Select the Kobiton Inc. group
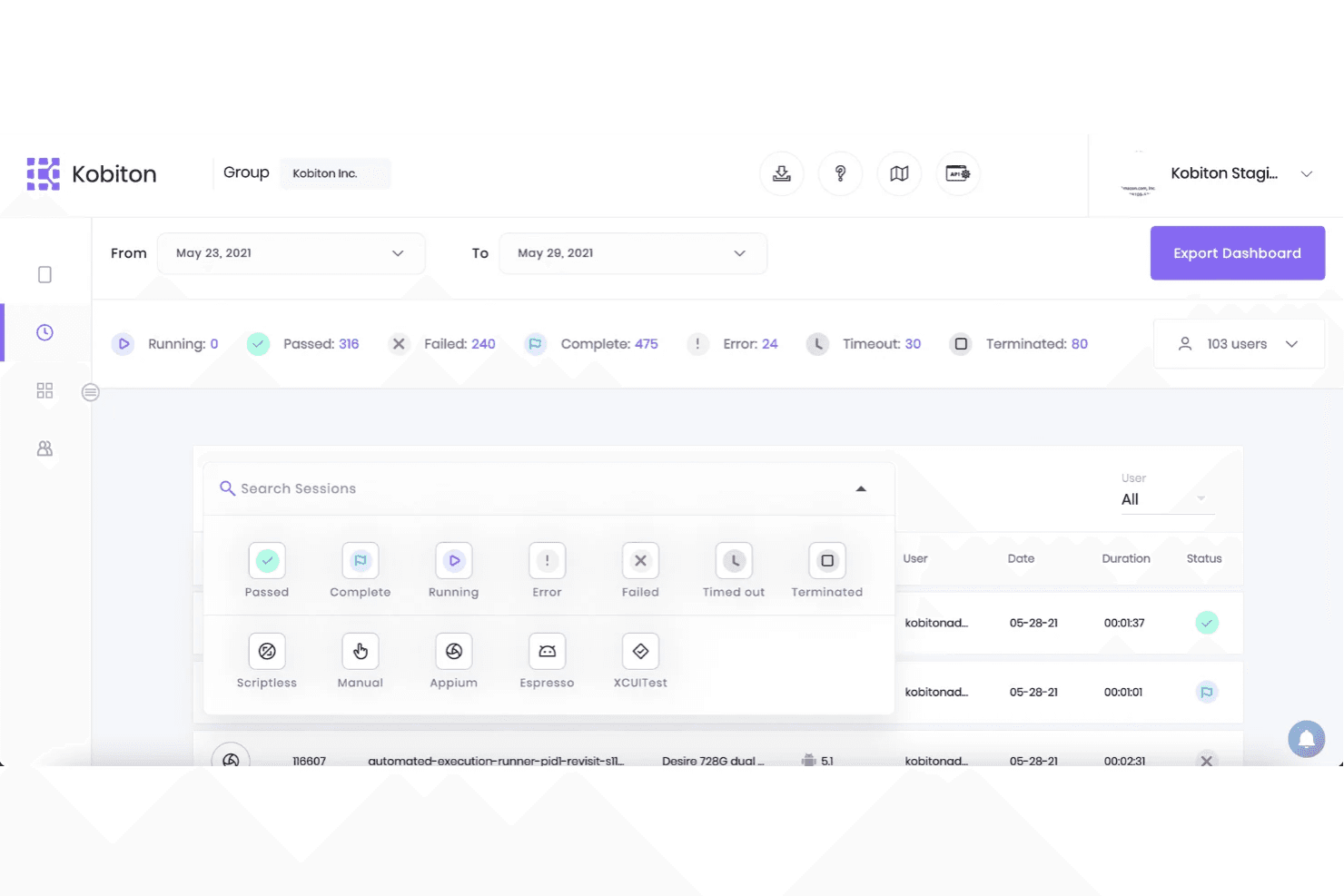This screenshot has width=1344, height=896. coord(335,173)
